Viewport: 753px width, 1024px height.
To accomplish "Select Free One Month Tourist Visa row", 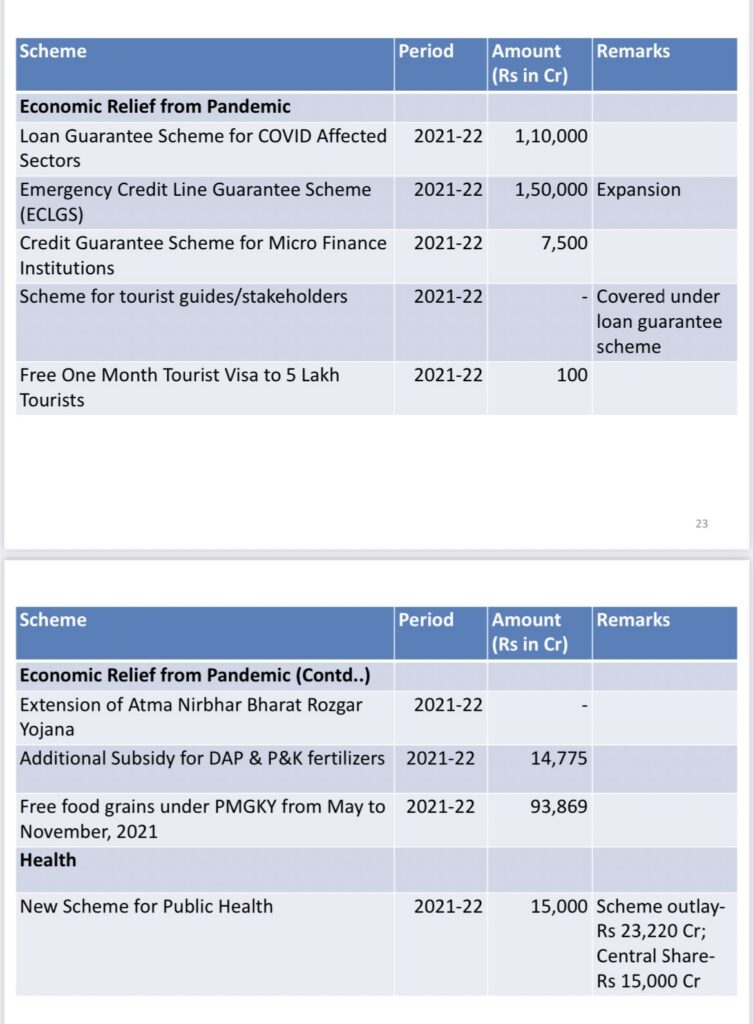I will [376, 388].
